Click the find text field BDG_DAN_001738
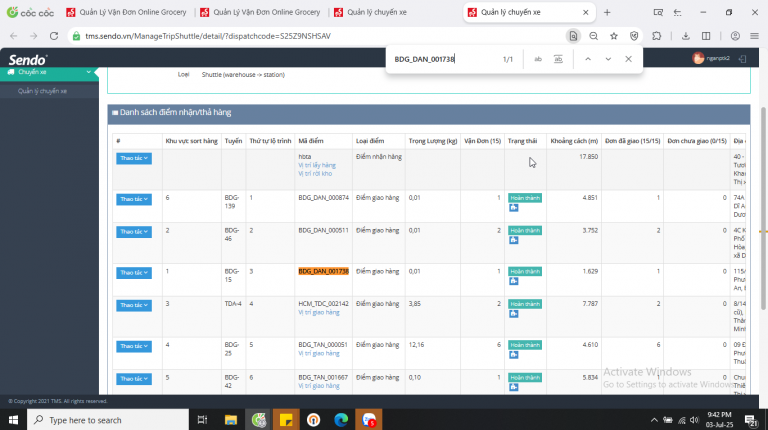 [x=443, y=59]
